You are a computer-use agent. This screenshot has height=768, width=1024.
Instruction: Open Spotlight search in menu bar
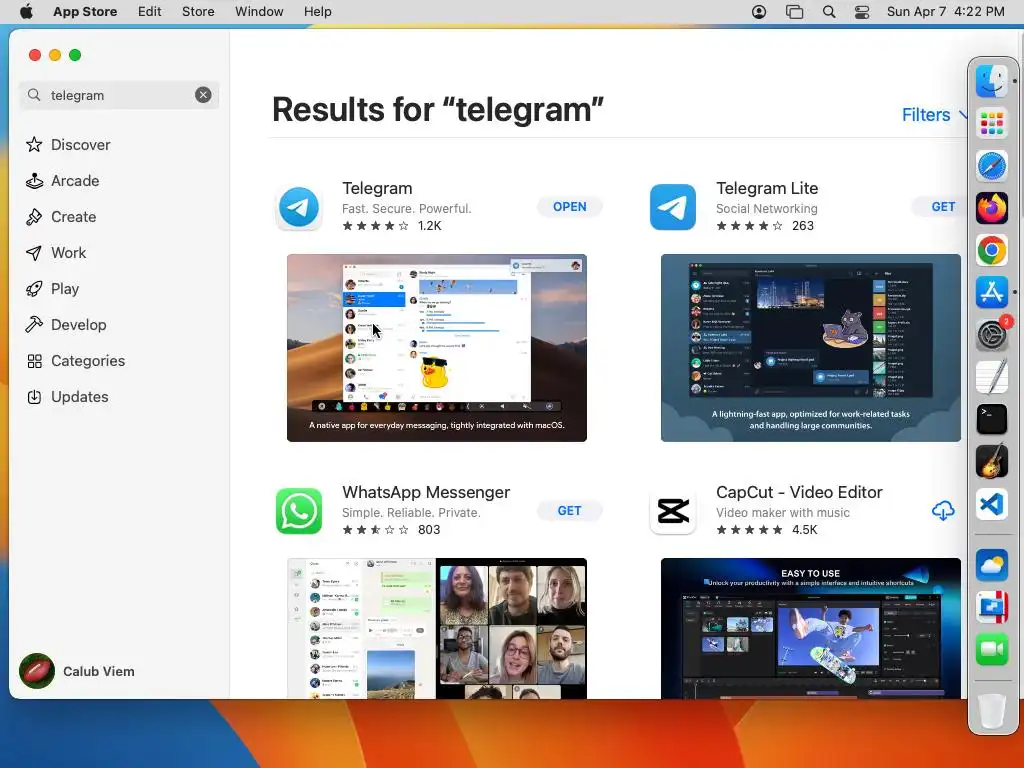point(829,12)
